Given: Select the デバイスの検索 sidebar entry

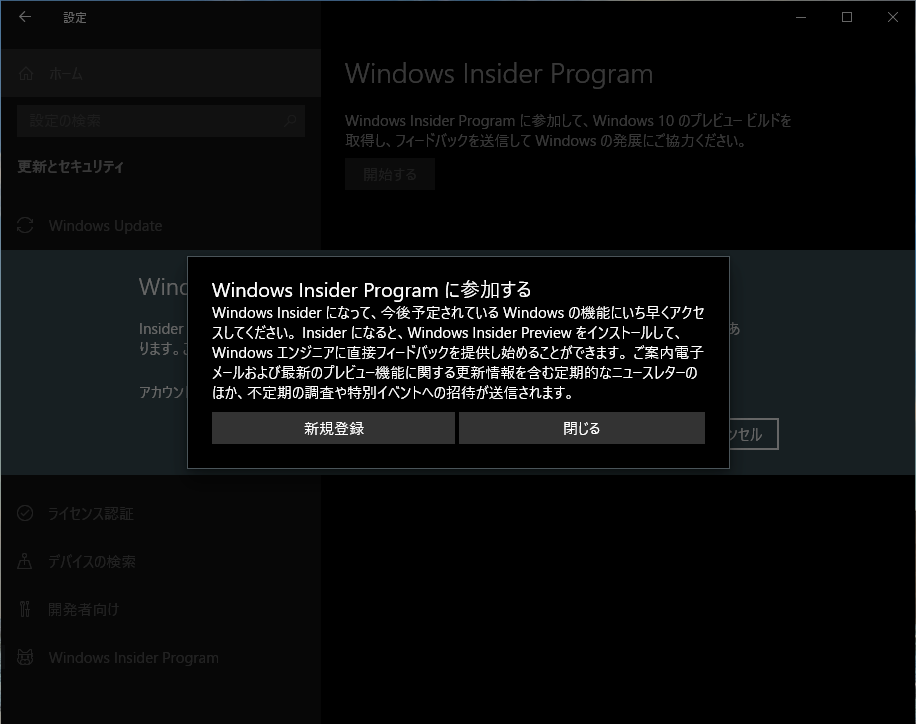Looking at the screenshot, I should click(95, 561).
